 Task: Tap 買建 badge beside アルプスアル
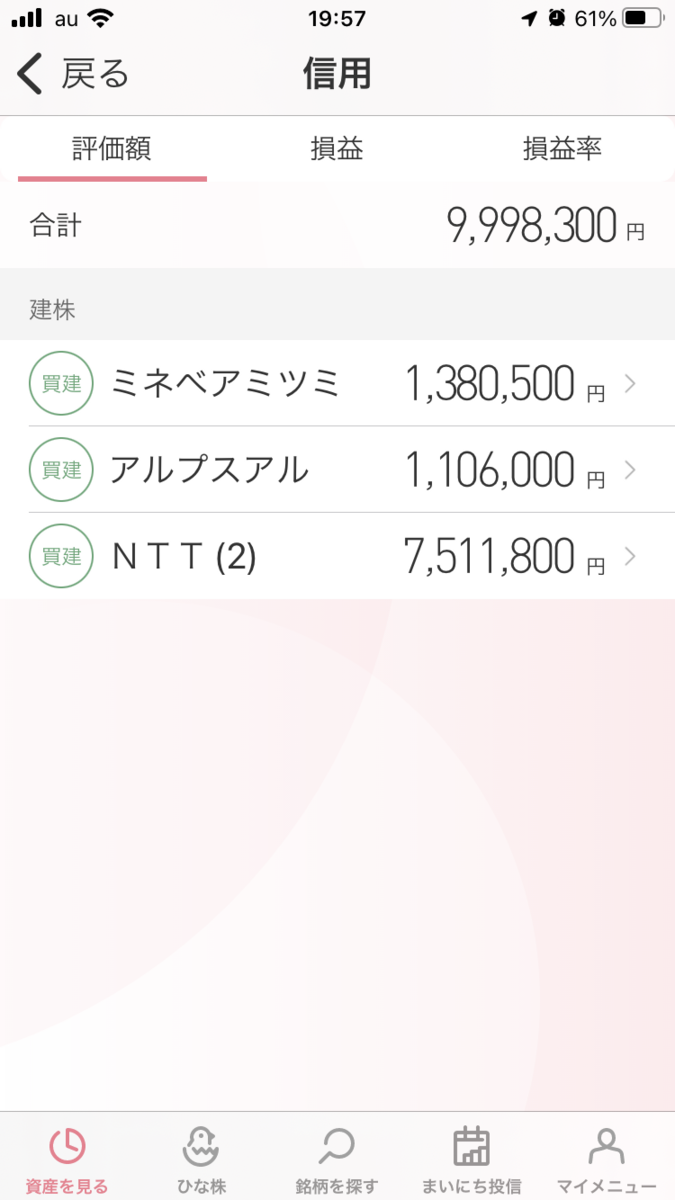(62, 469)
